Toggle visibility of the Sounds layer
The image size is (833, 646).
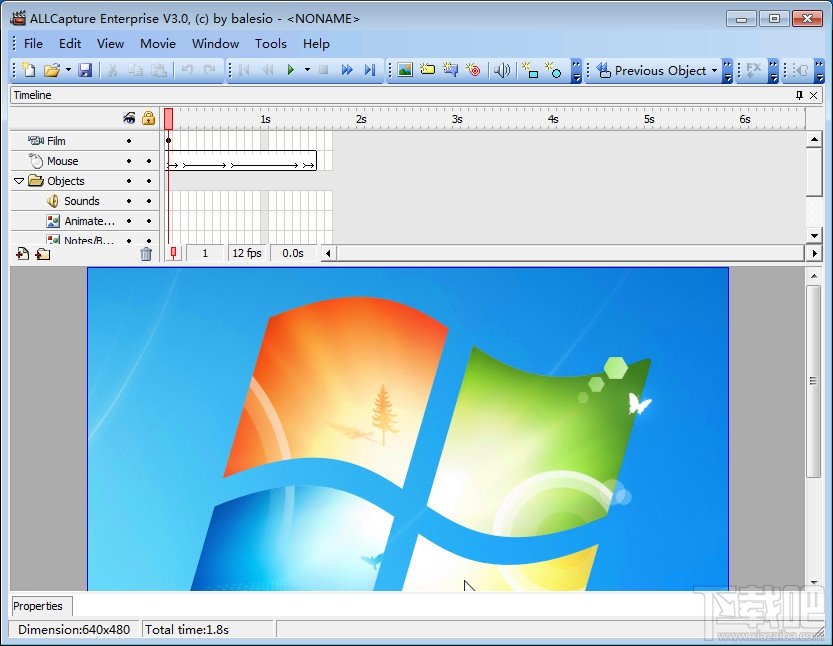129,201
